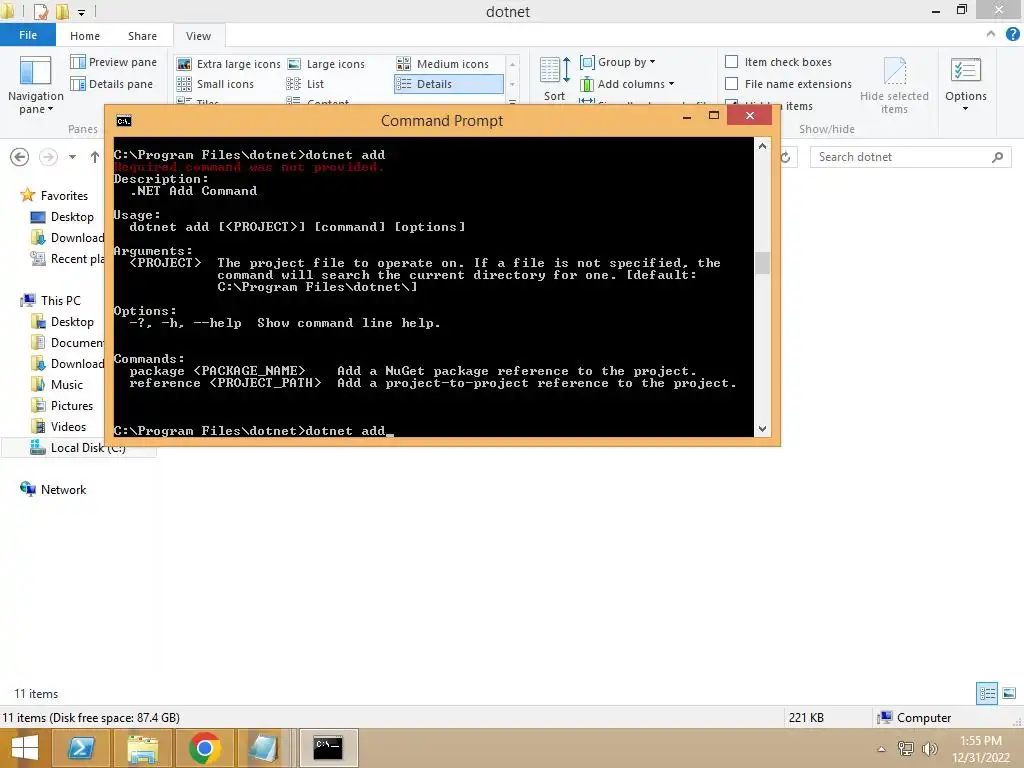Open the clock showing 1:55 PM
The height and width of the screenshot is (768, 1024).
tap(980, 748)
